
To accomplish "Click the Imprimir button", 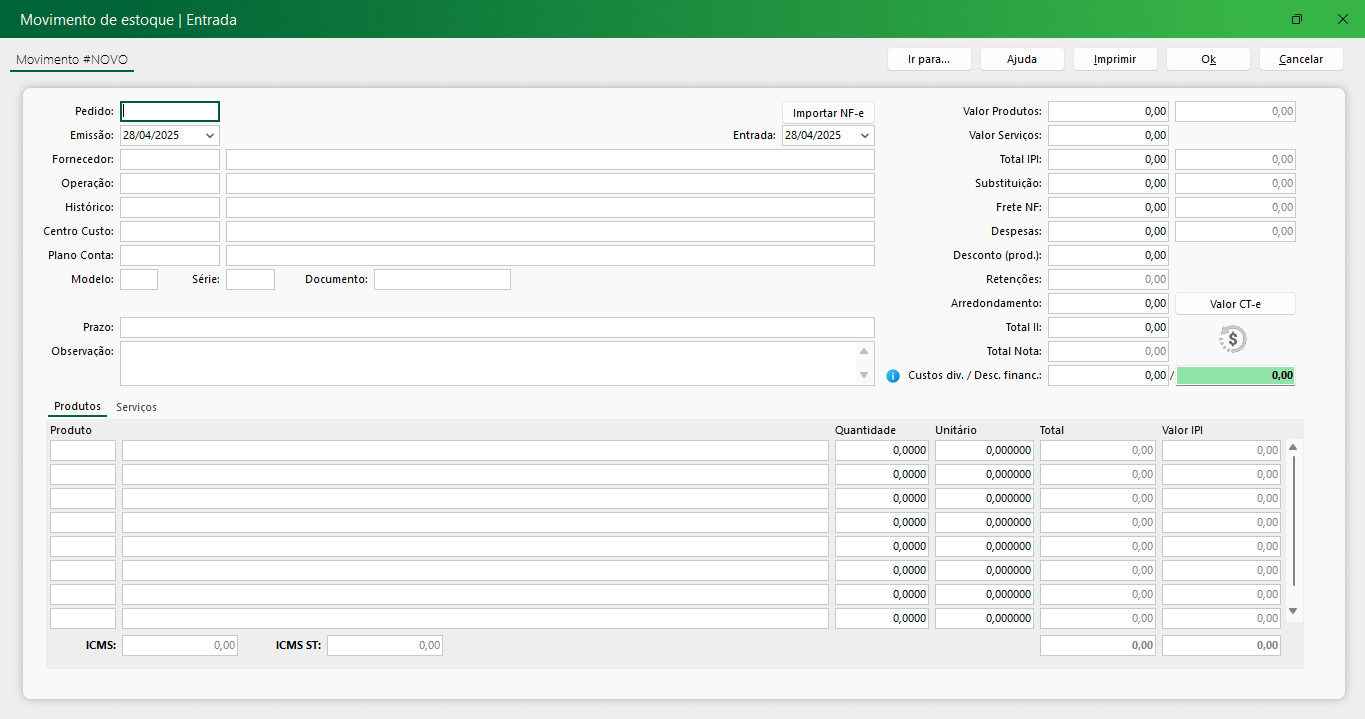I will click(1114, 59).
